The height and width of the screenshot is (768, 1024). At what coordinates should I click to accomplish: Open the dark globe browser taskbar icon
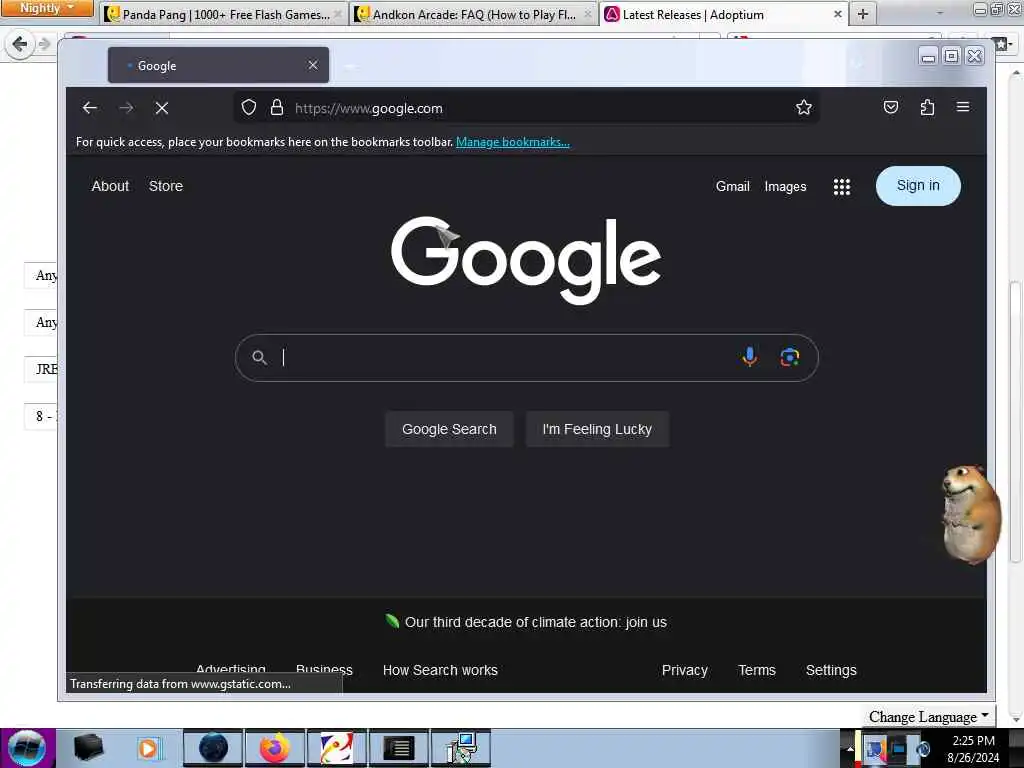[214, 748]
